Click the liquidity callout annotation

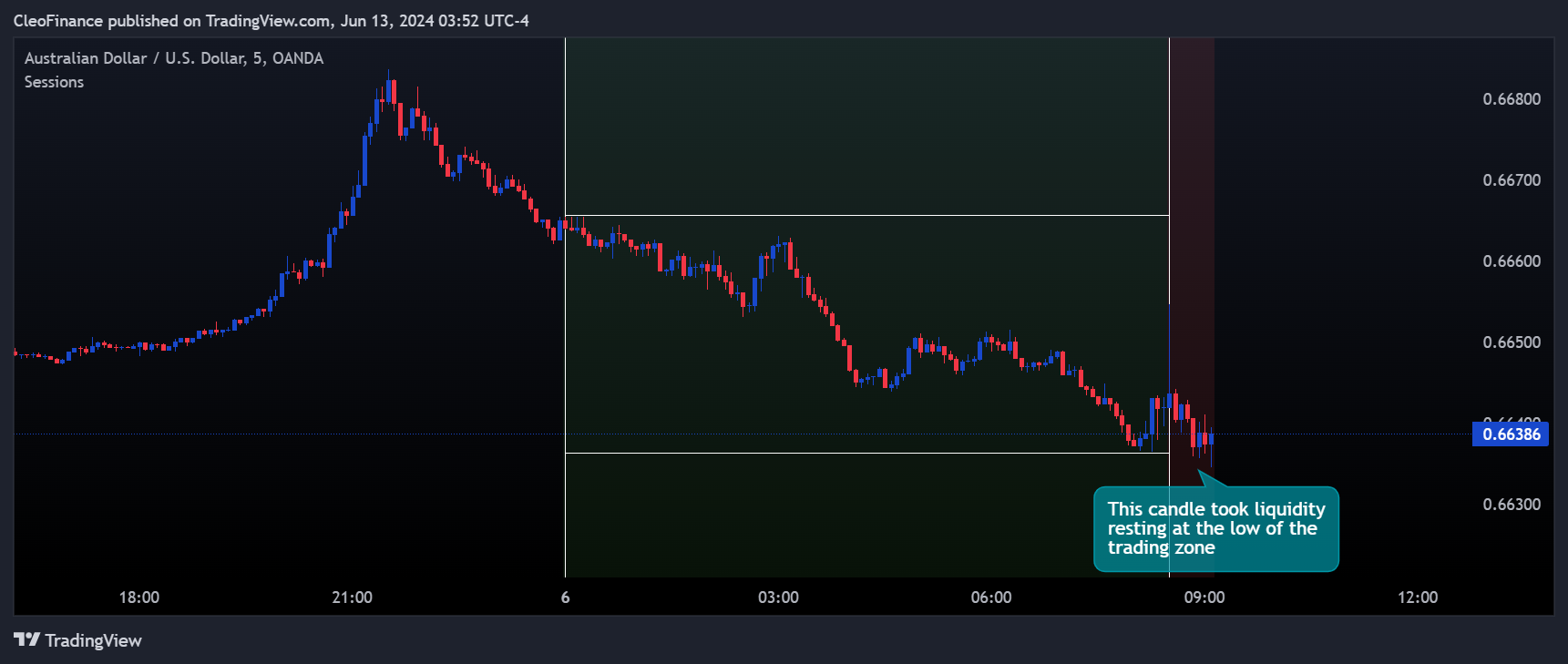[x=1216, y=528]
